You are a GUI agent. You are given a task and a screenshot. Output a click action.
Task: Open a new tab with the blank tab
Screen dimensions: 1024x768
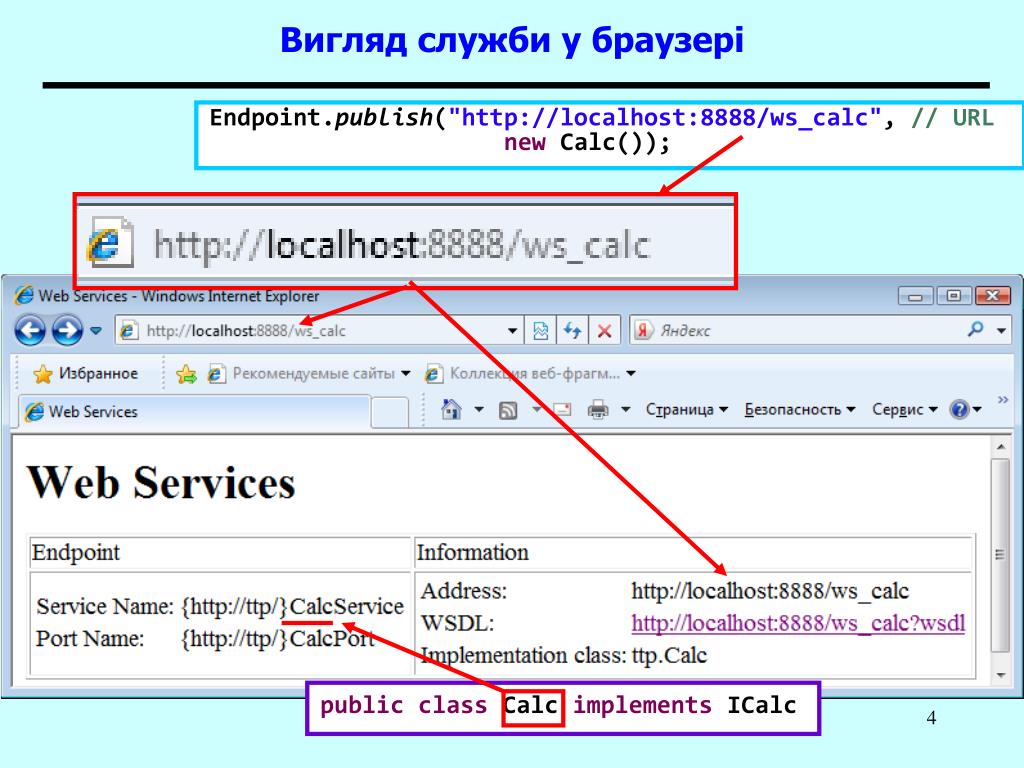389,413
